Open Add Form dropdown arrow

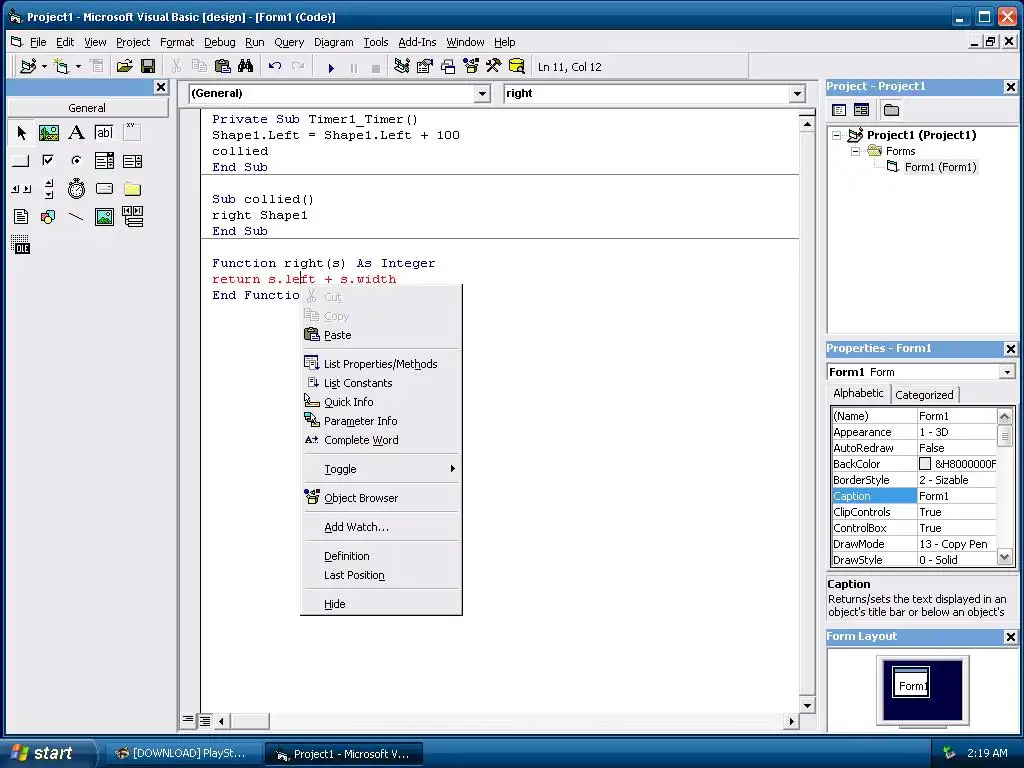(x=78, y=67)
